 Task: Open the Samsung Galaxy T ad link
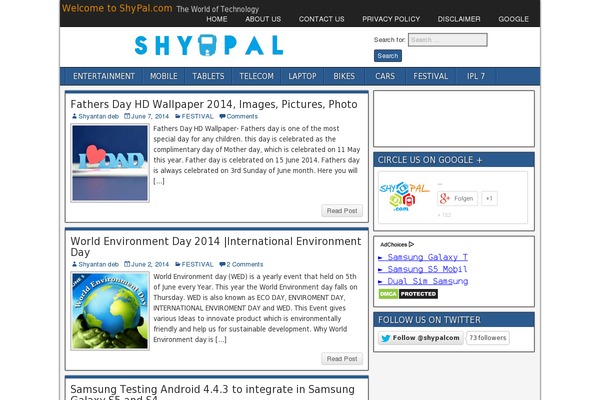423,257
